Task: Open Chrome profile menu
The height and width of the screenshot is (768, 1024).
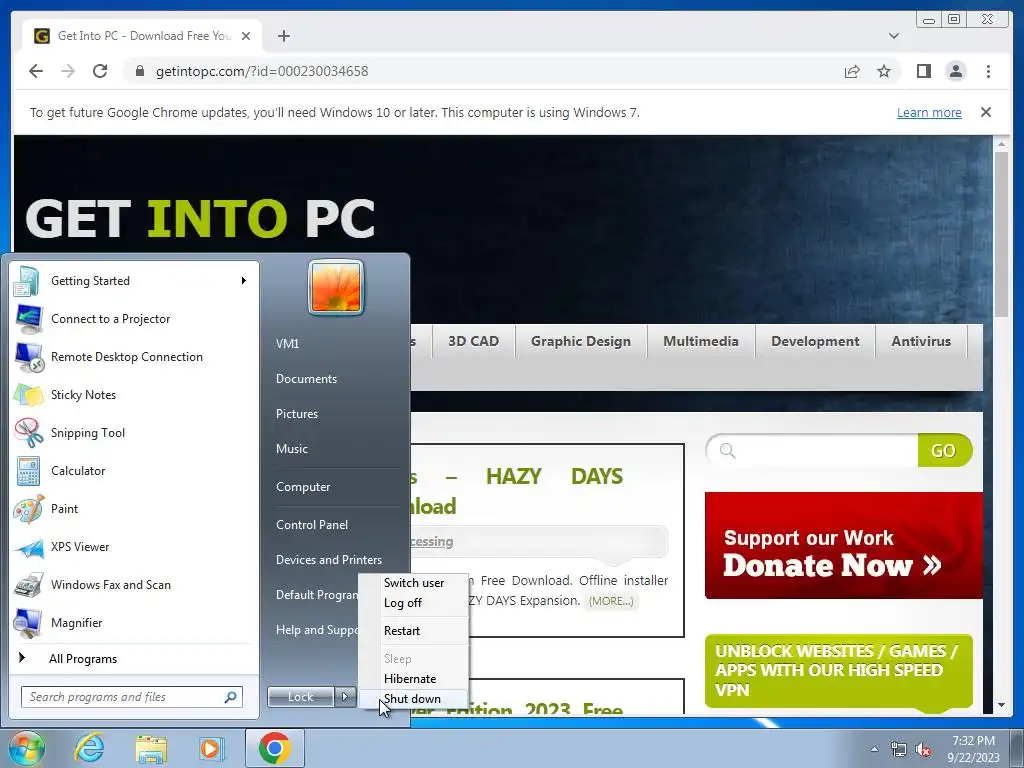Action: (955, 71)
